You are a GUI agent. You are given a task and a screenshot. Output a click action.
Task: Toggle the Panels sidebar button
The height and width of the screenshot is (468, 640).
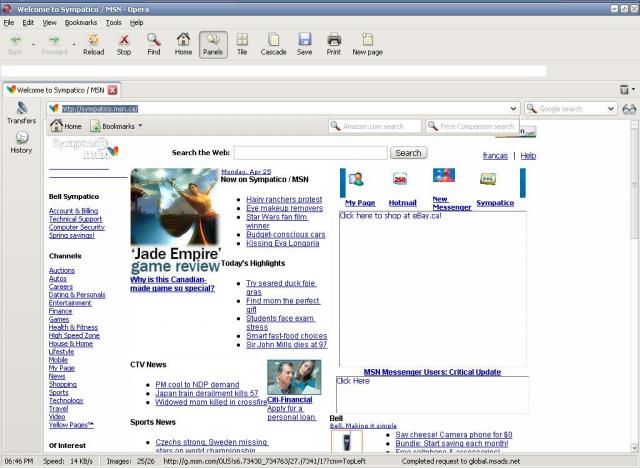coord(212,44)
